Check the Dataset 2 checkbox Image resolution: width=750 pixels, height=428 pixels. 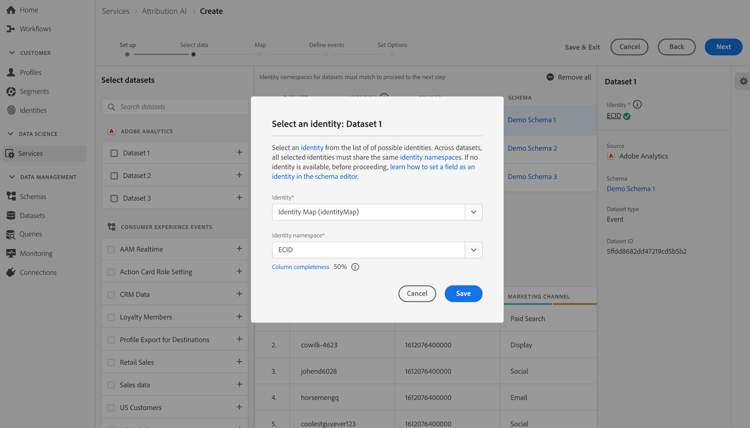click(114, 176)
